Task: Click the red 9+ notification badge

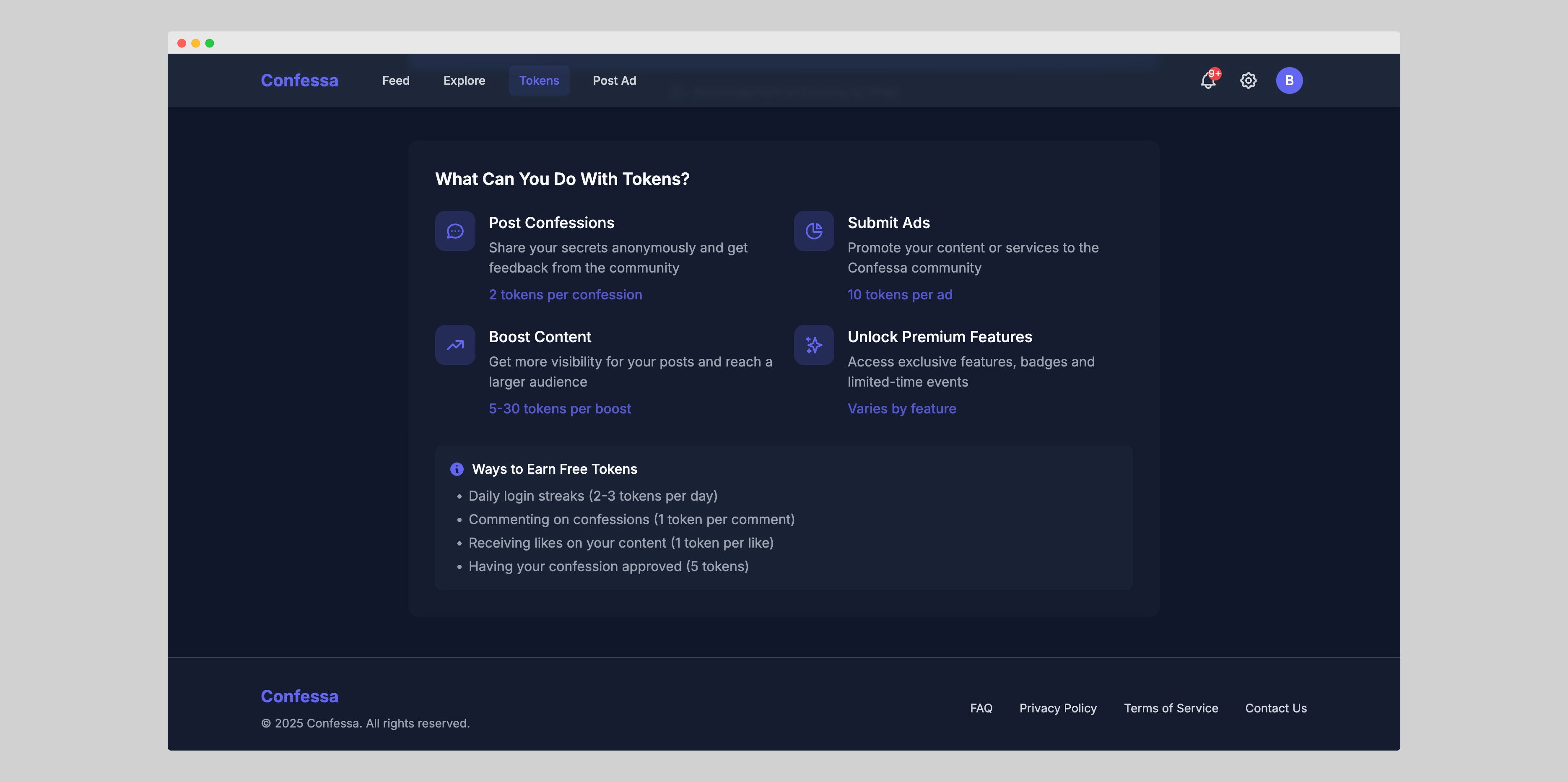Action: click(1214, 74)
